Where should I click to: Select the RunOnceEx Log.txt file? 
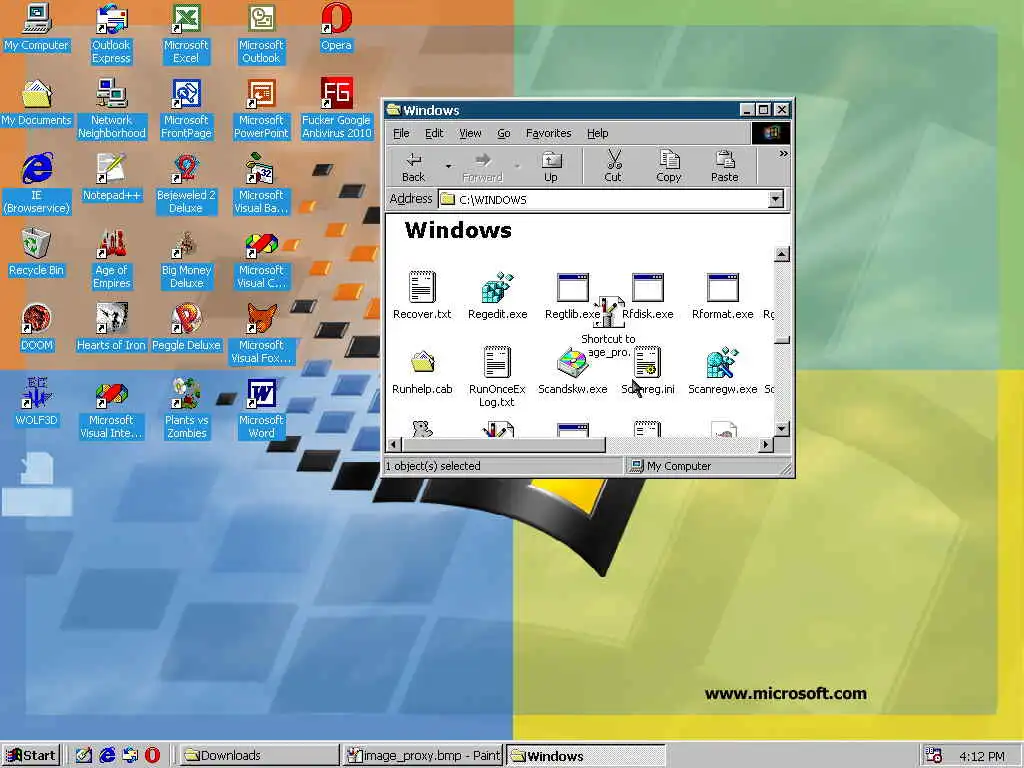click(497, 377)
